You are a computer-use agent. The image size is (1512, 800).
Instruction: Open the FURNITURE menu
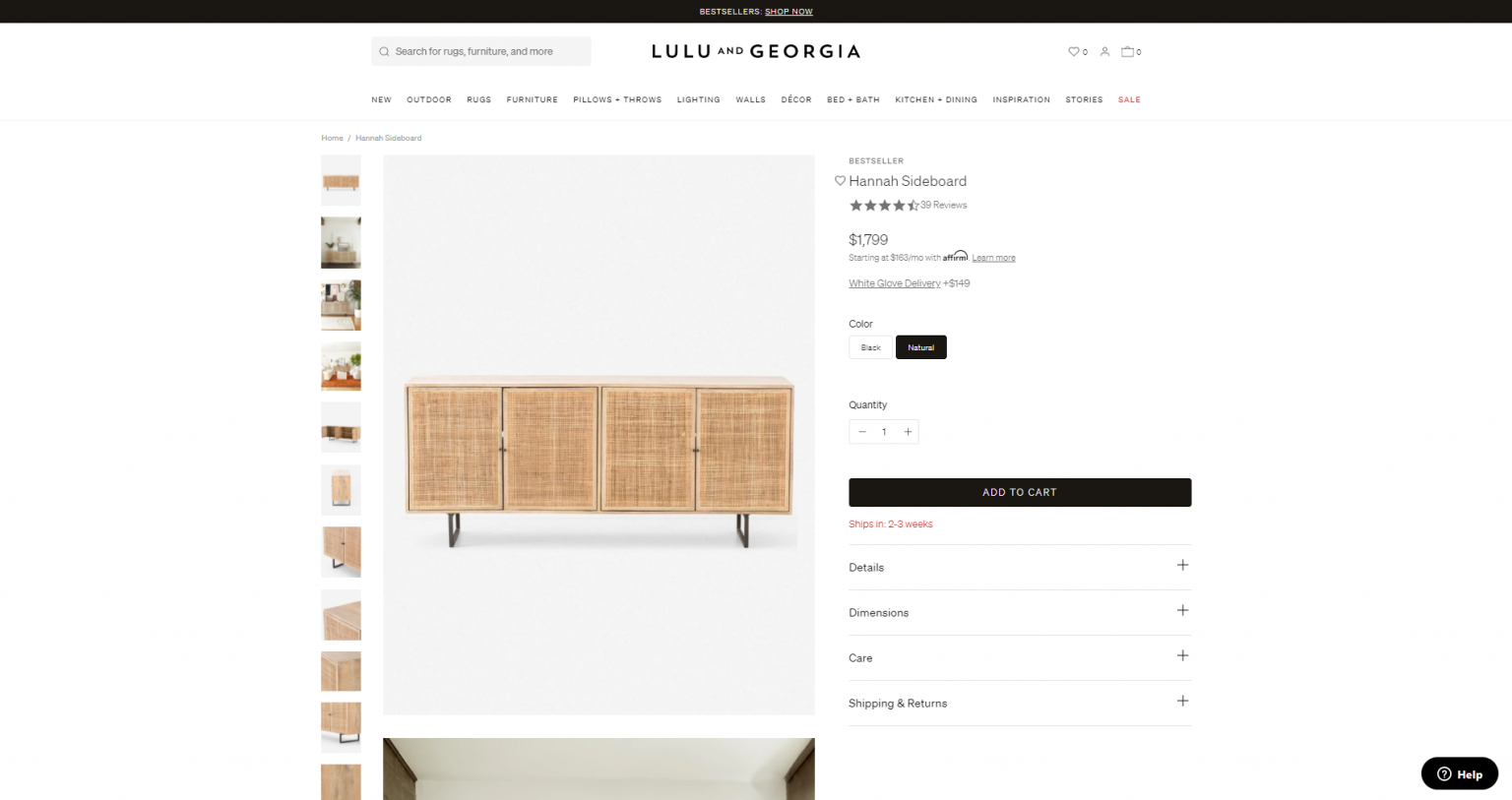pos(532,99)
